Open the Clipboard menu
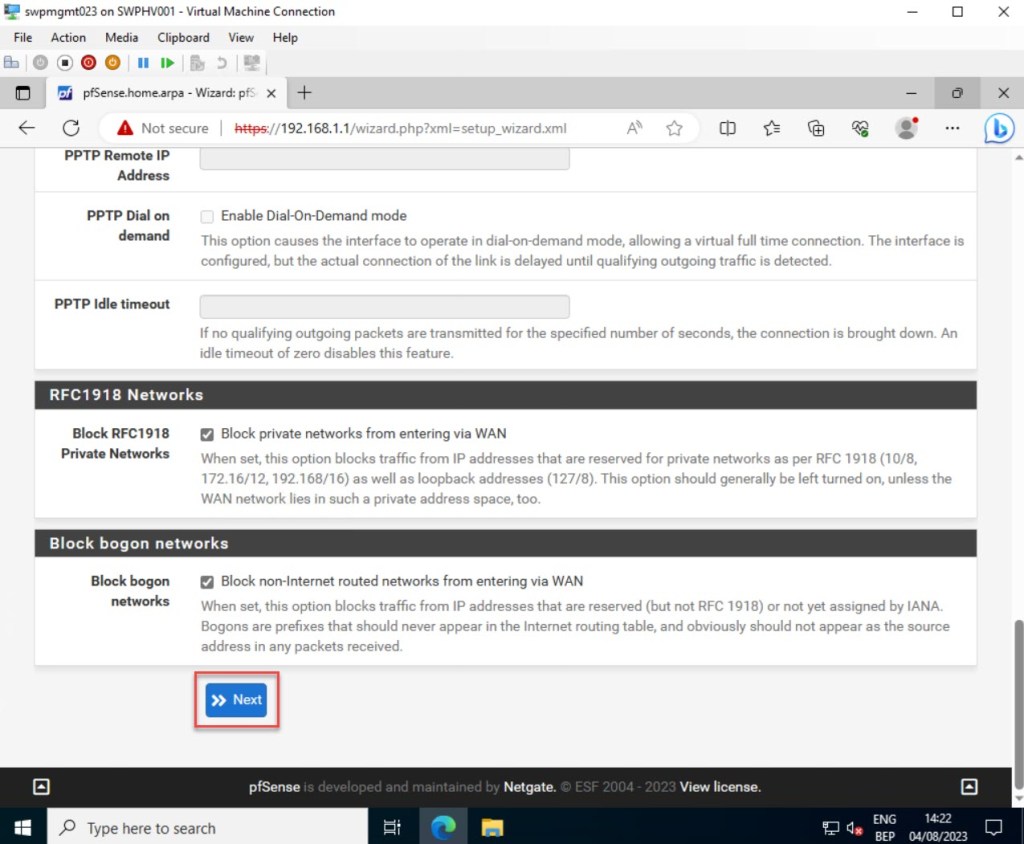The width and height of the screenshot is (1024, 844). point(183,37)
